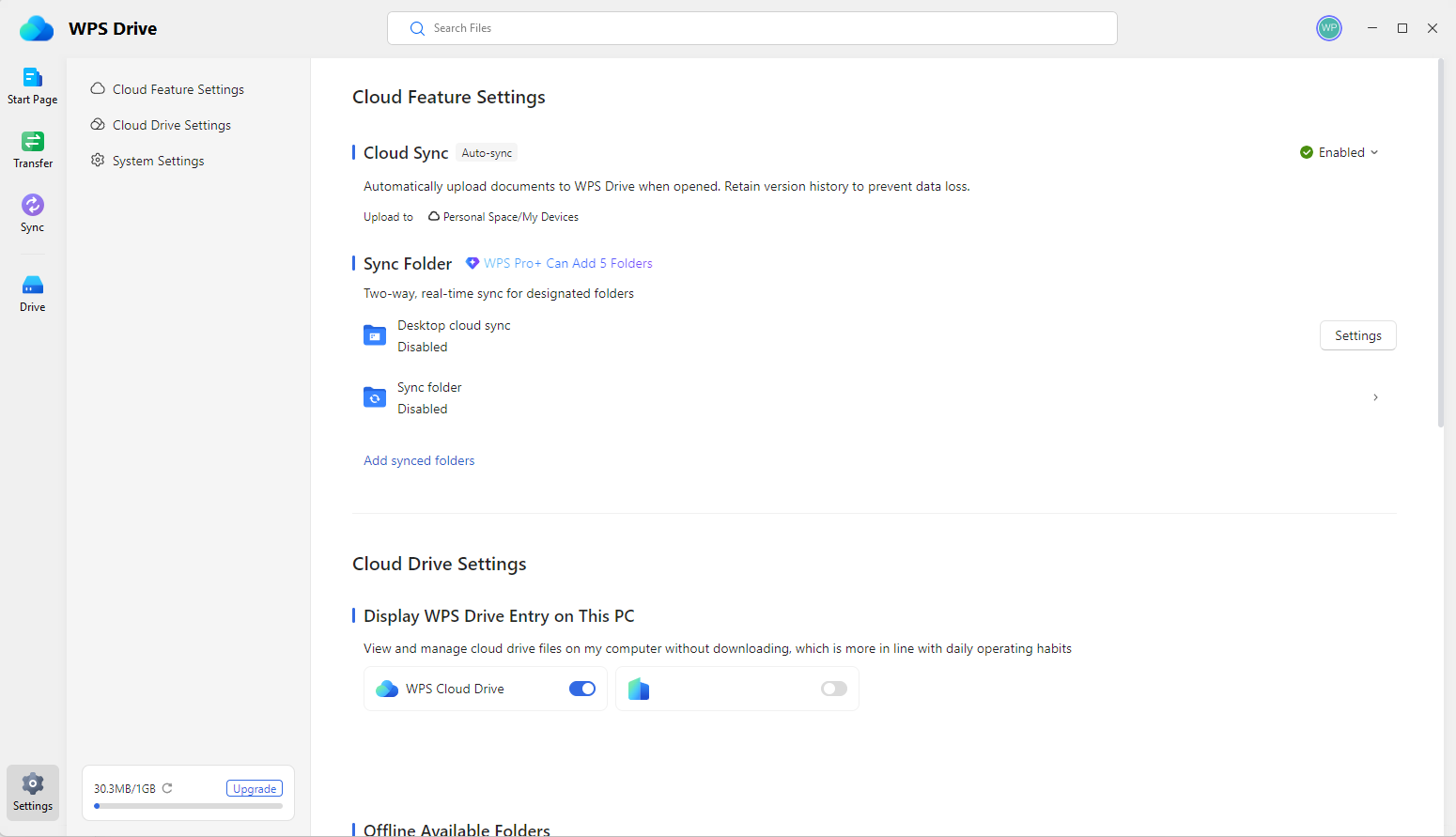Viewport: 1456px width, 837px height.
Task: Click the 30.3MB/1GB storage text
Action: 125,789
